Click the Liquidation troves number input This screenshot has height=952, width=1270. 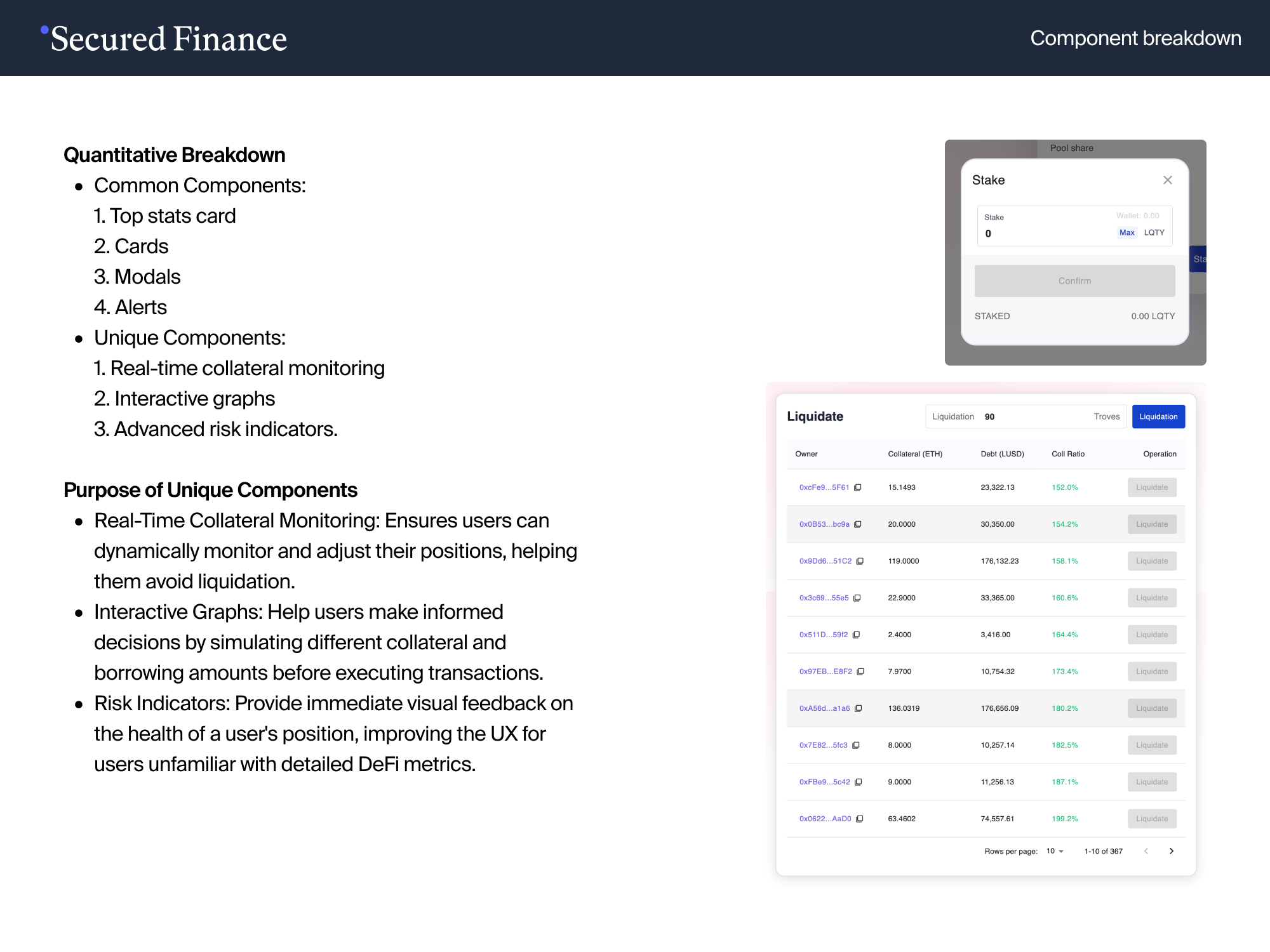[1026, 416]
